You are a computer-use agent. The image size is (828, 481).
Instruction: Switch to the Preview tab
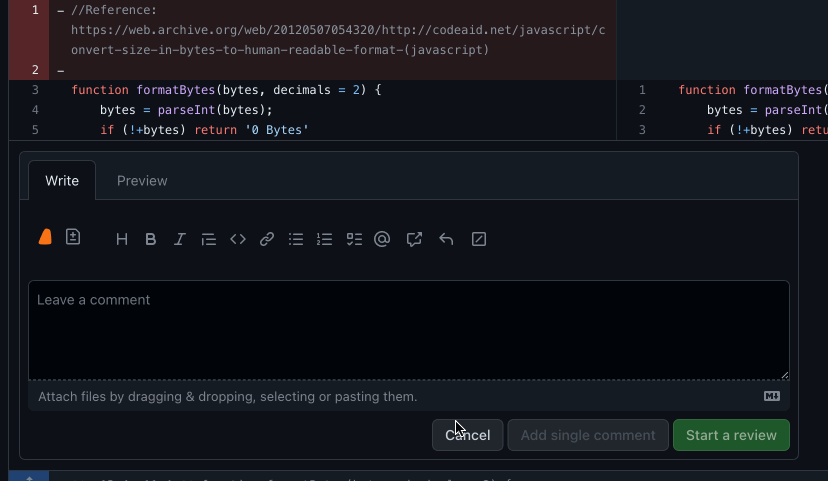tap(142, 181)
